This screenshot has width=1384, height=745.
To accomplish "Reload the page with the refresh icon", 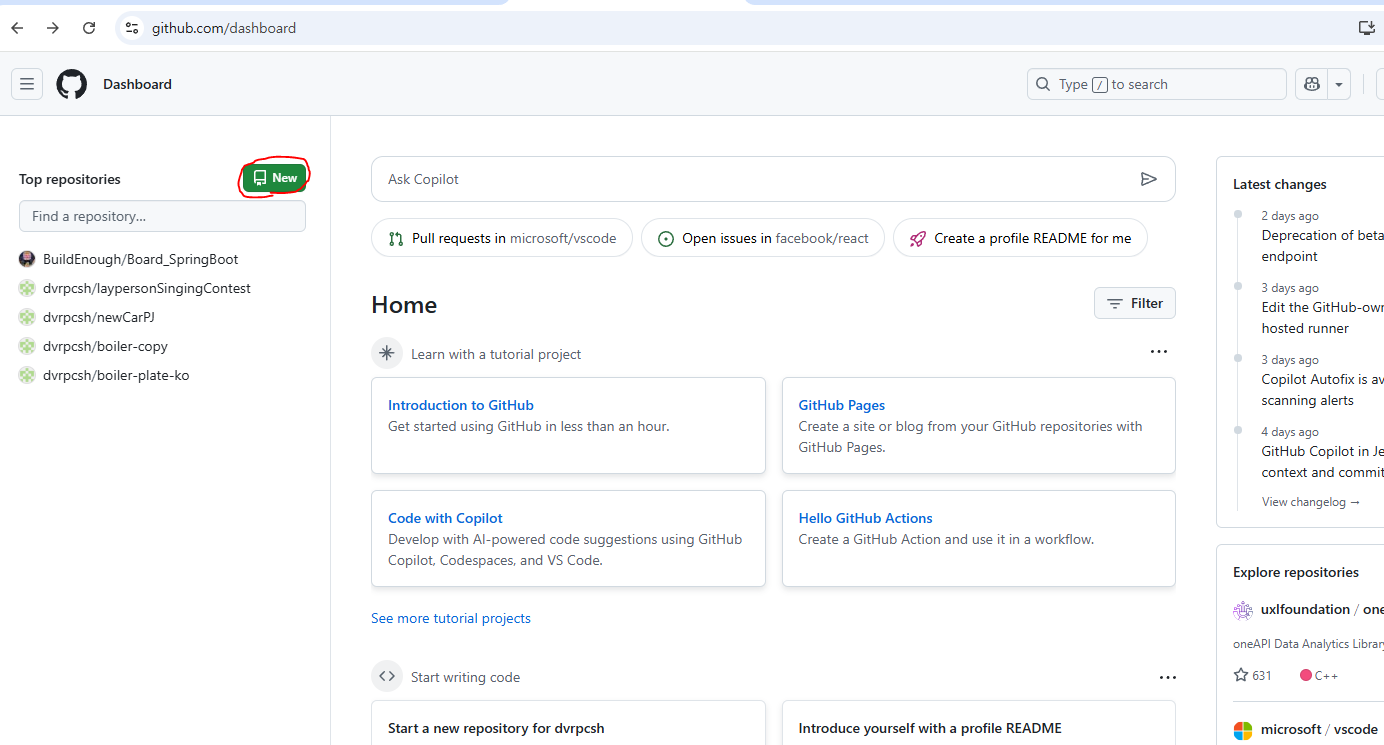I will point(89,28).
